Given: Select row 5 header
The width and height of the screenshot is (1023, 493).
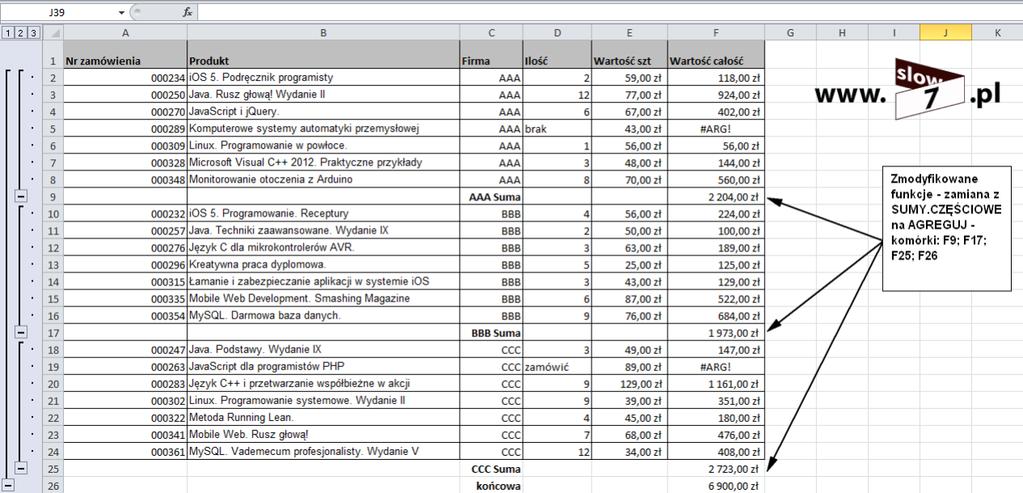Looking at the screenshot, I should tap(53, 128).
